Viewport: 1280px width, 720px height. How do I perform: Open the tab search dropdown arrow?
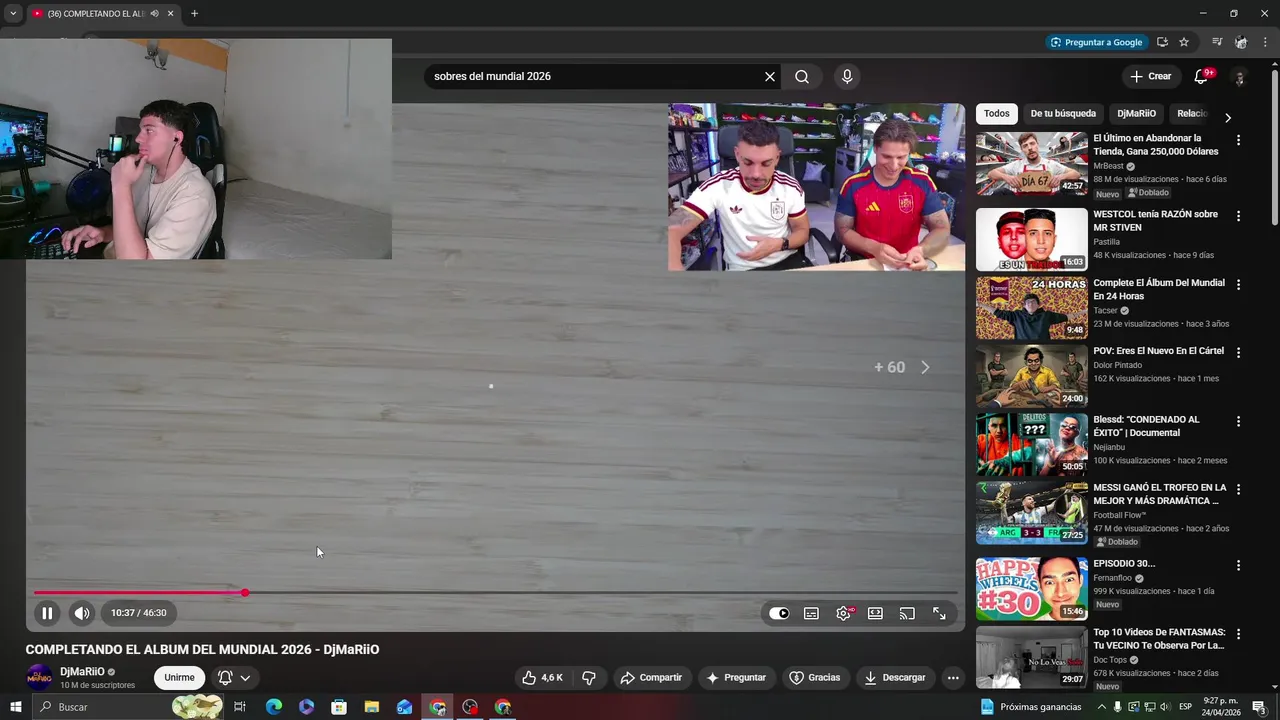point(13,14)
